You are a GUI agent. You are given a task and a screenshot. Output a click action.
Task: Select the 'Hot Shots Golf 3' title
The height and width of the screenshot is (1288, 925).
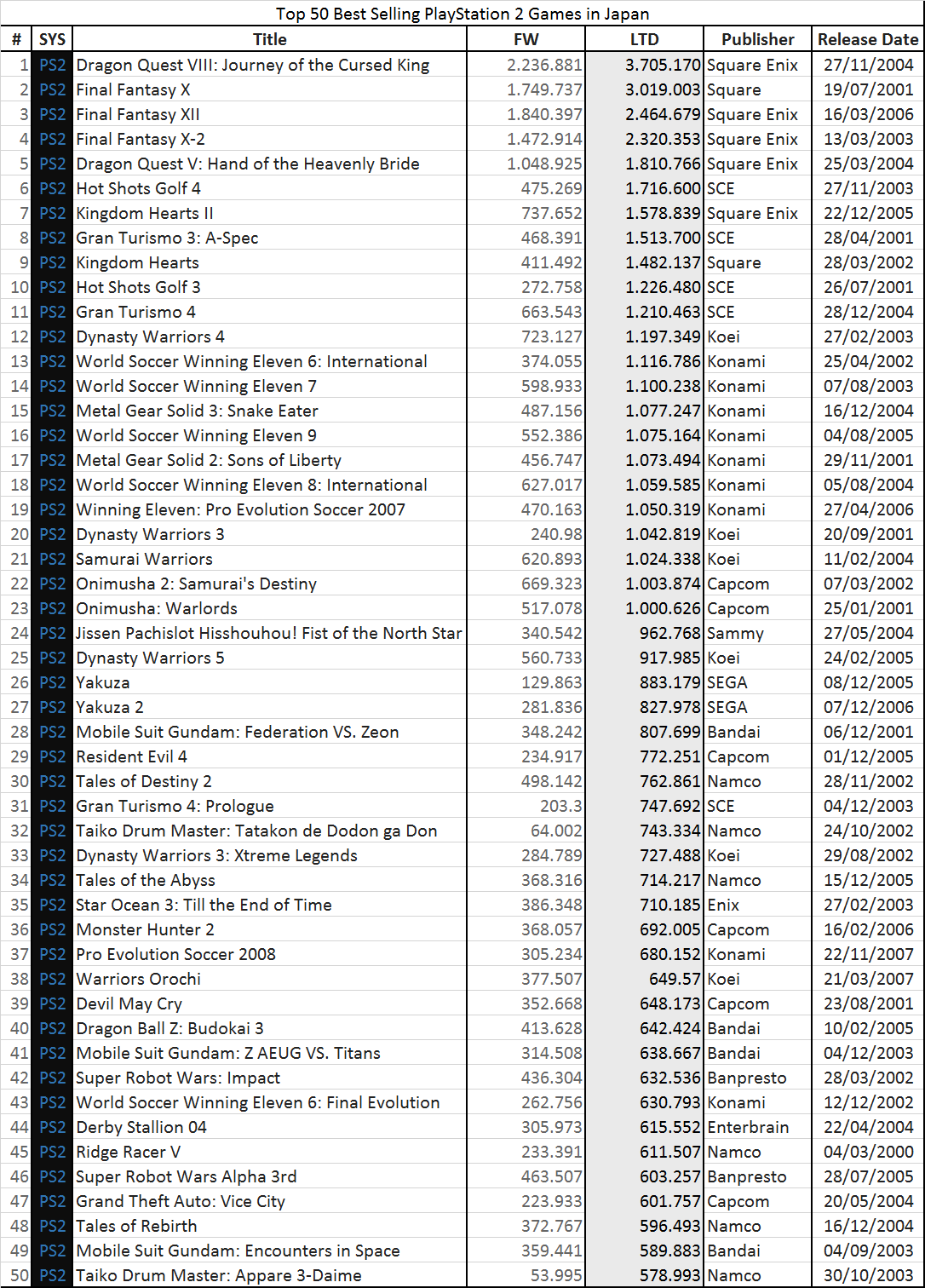point(138,287)
